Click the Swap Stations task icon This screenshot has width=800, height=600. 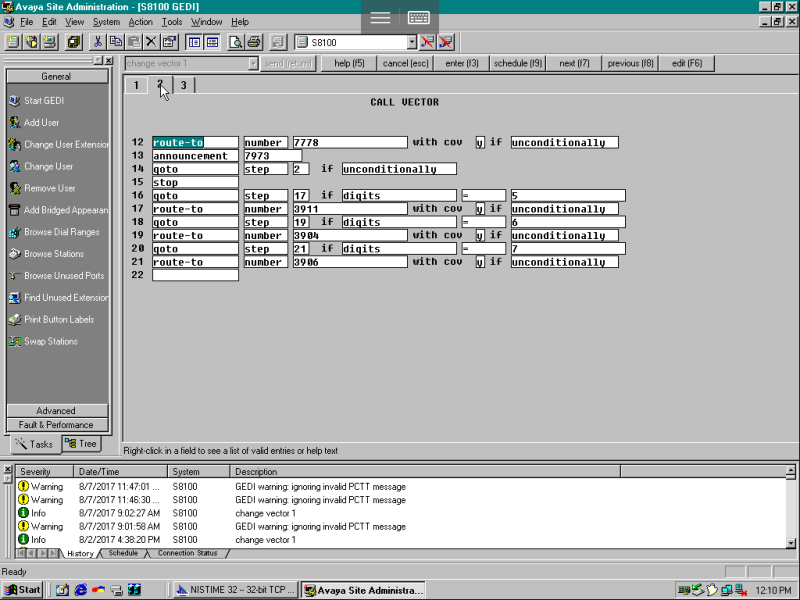pyautogui.click(x=15, y=341)
